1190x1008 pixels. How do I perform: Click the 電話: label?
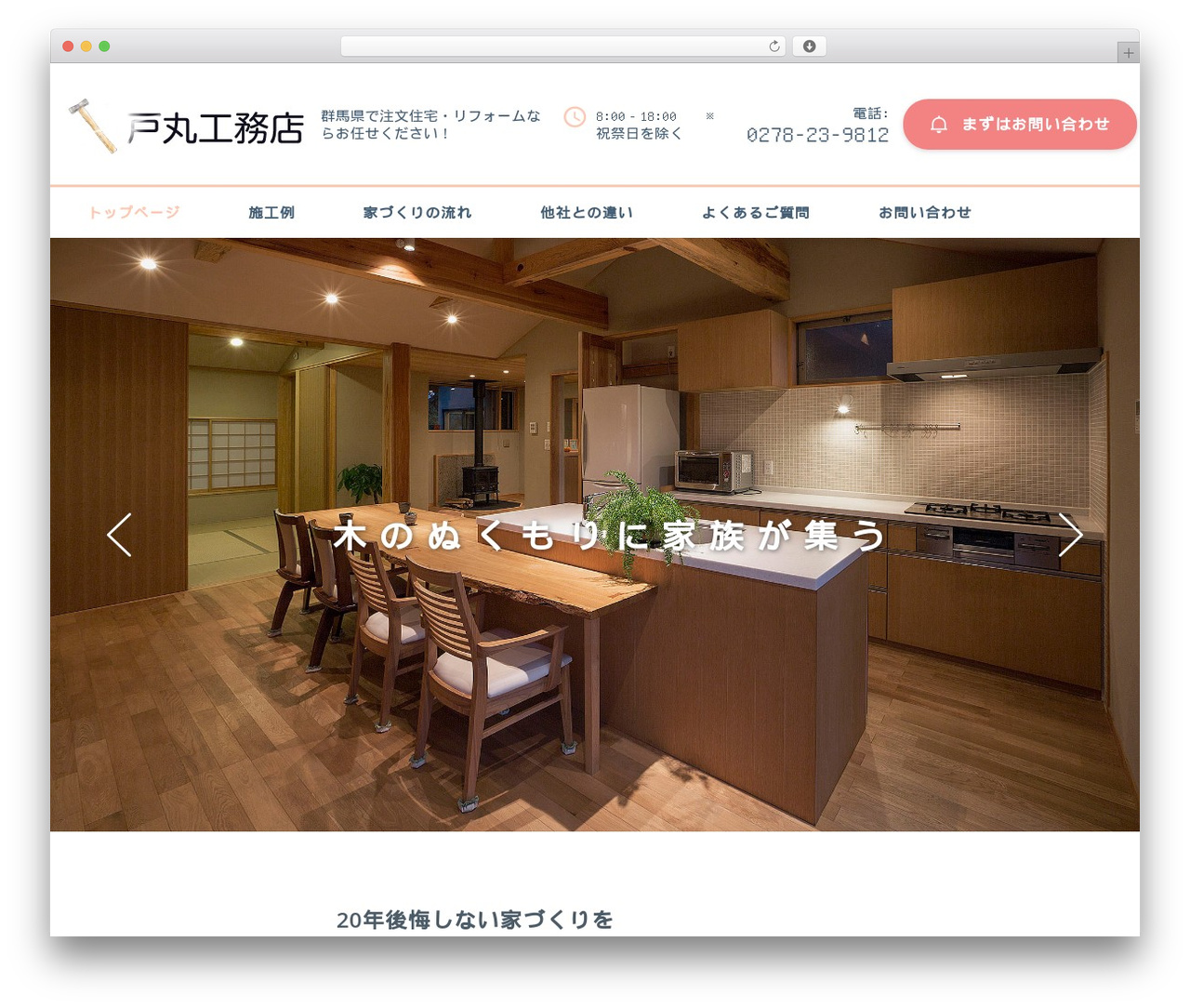tap(870, 113)
